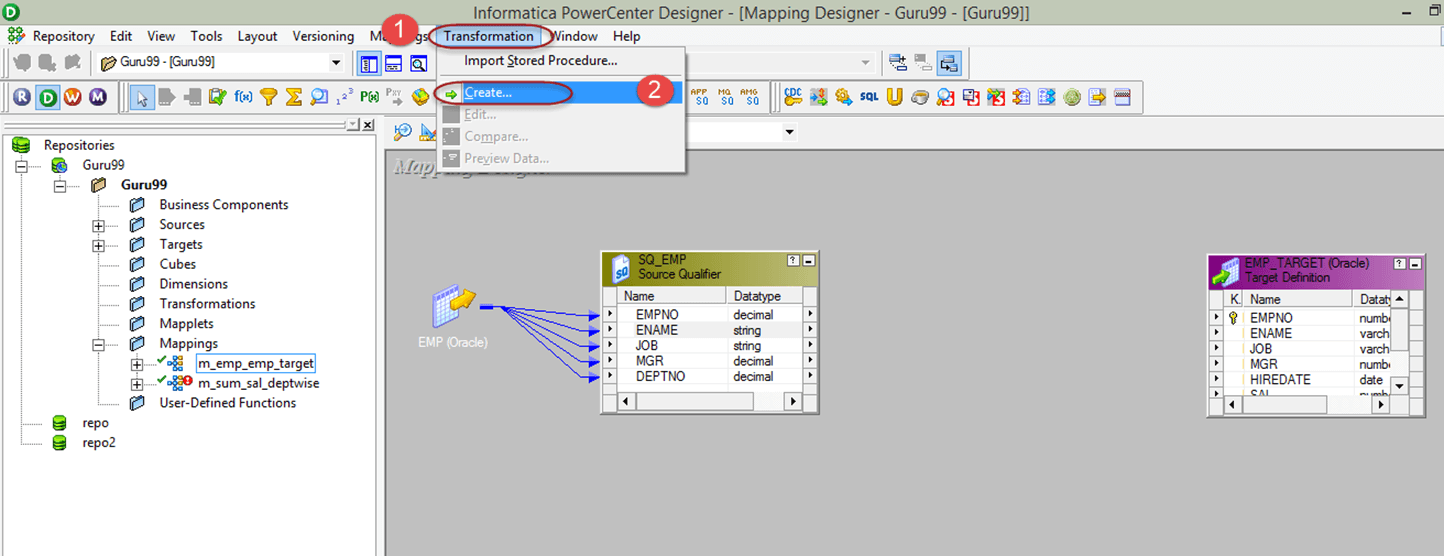Open the Workflow Manager W icon
Viewport: 1444px width, 556px height.
(x=73, y=97)
